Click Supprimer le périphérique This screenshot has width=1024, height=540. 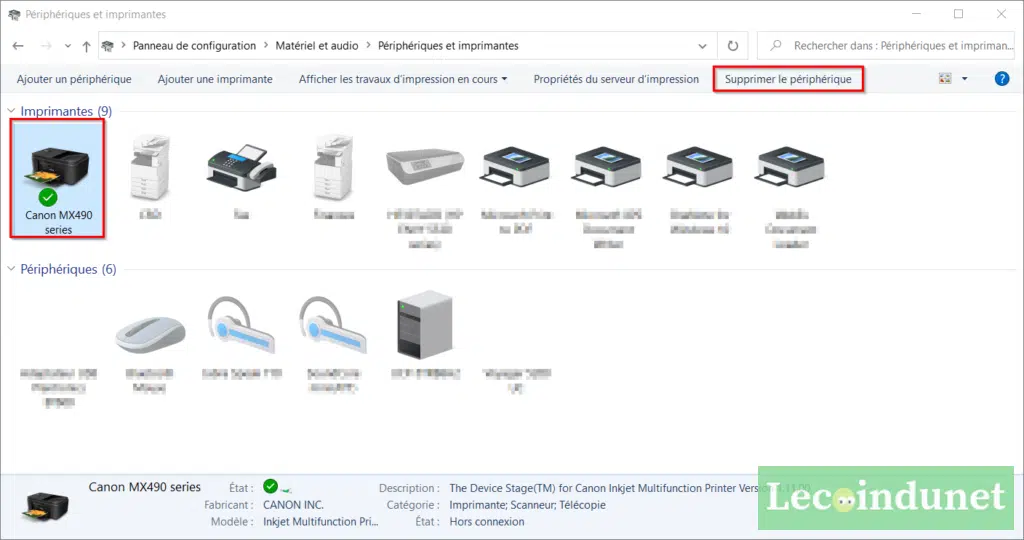point(788,79)
